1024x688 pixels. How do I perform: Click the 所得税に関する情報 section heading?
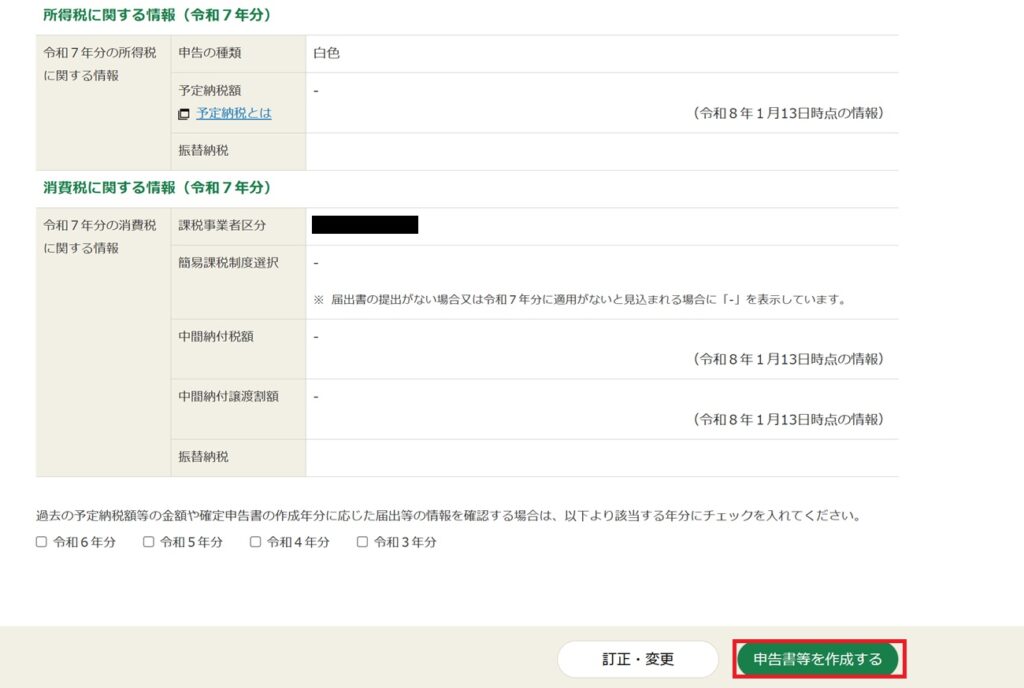(x=157, y=15)
